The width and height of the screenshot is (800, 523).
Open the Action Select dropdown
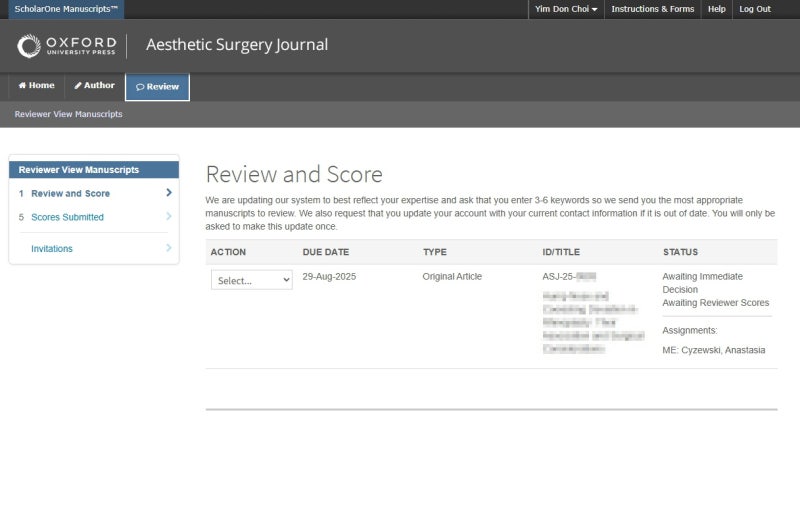click(252, 280)
